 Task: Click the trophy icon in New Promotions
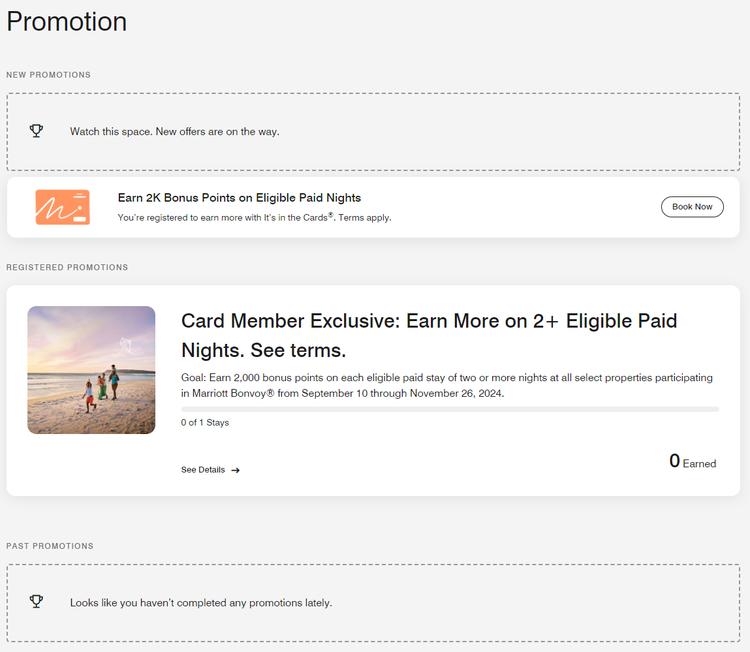[37, 131]
